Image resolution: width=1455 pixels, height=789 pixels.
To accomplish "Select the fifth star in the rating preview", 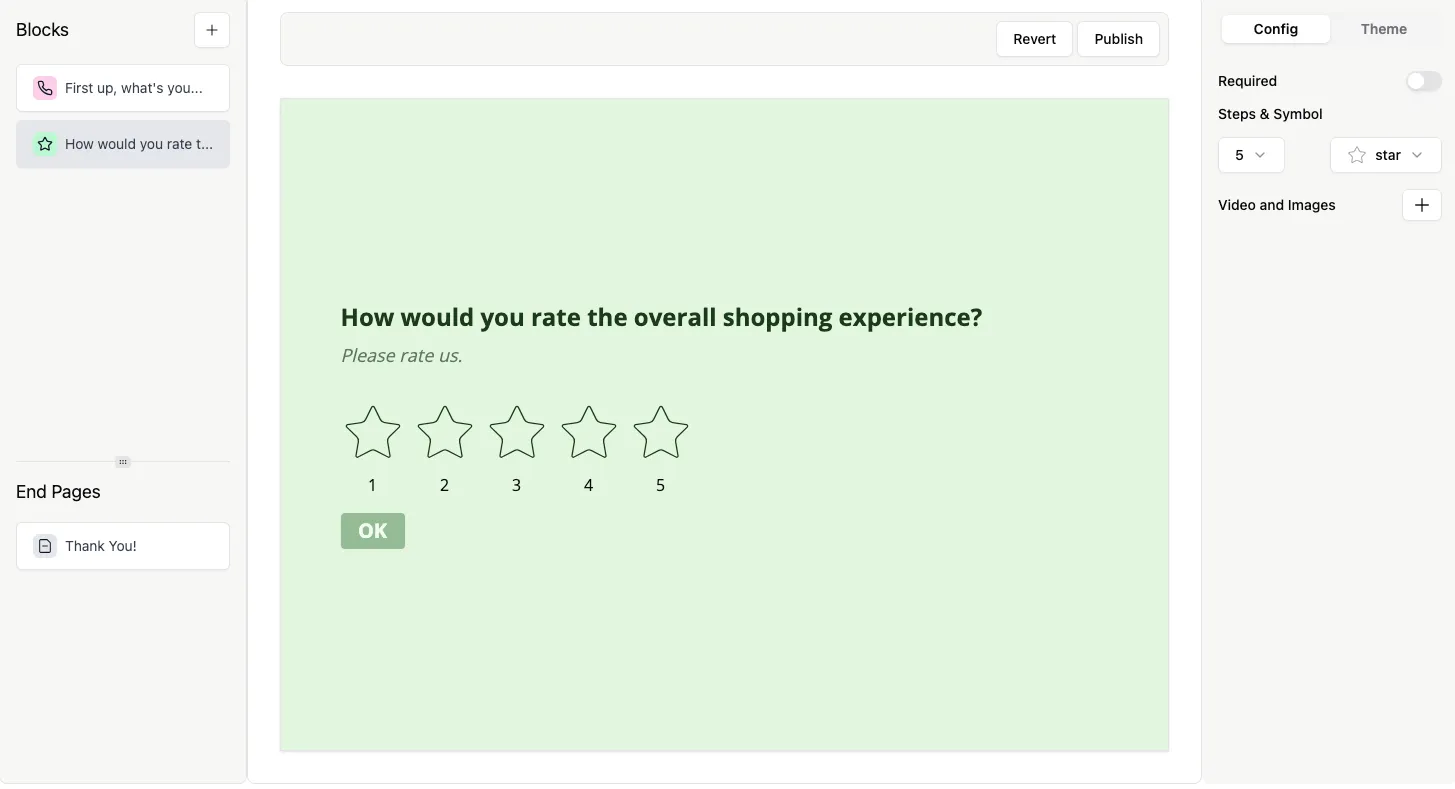I will [660, 432].
